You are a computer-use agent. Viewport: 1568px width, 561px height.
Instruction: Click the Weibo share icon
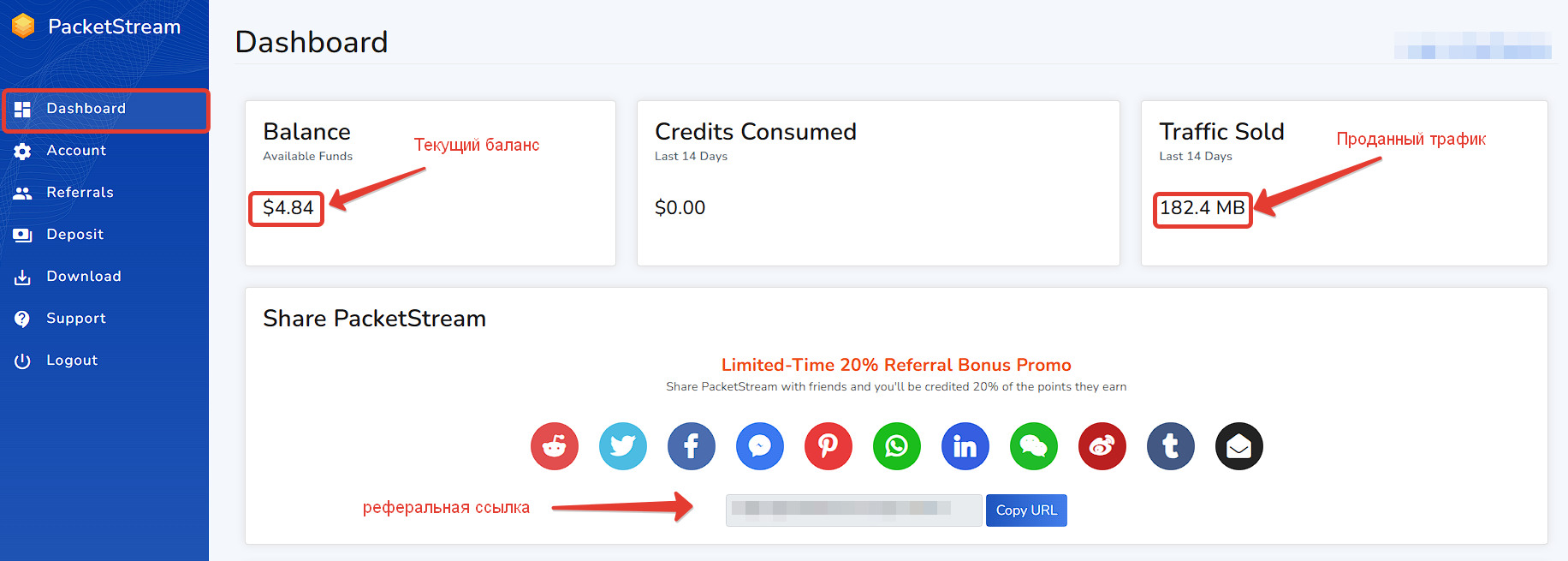(1102, 446)
